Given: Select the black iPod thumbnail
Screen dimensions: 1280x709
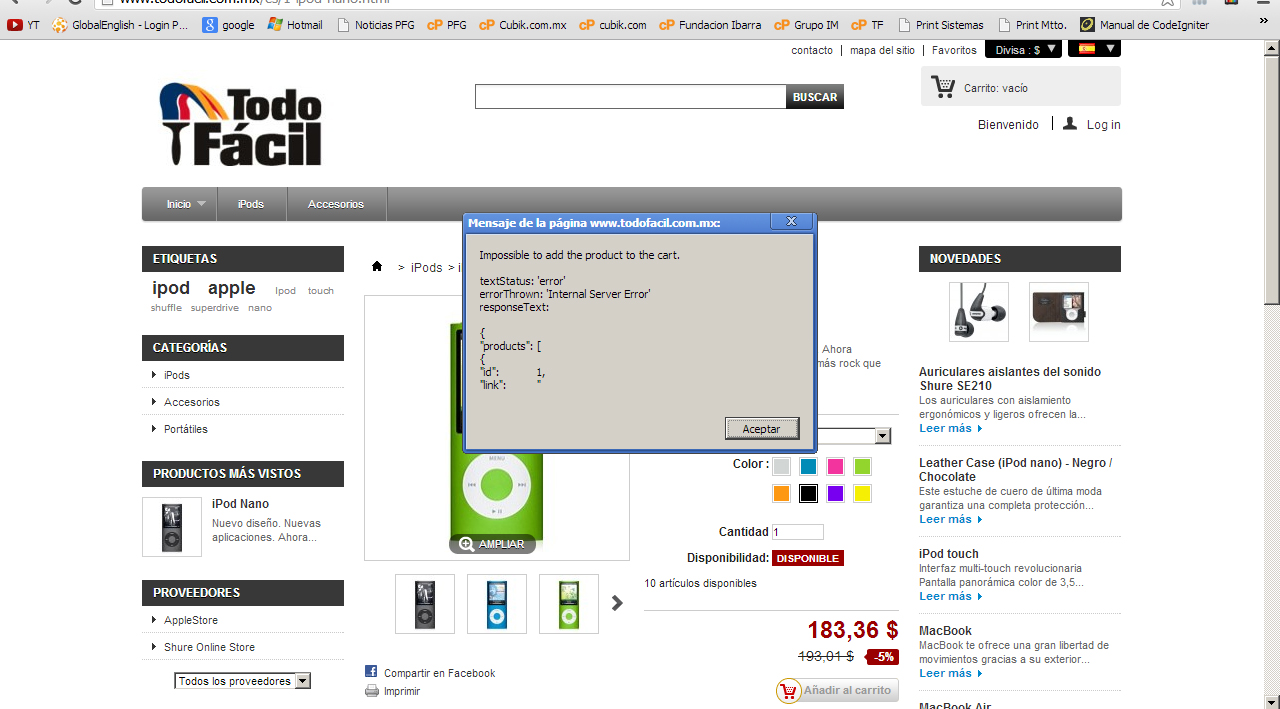Looking at the screenshot, I should click(425, 604).
